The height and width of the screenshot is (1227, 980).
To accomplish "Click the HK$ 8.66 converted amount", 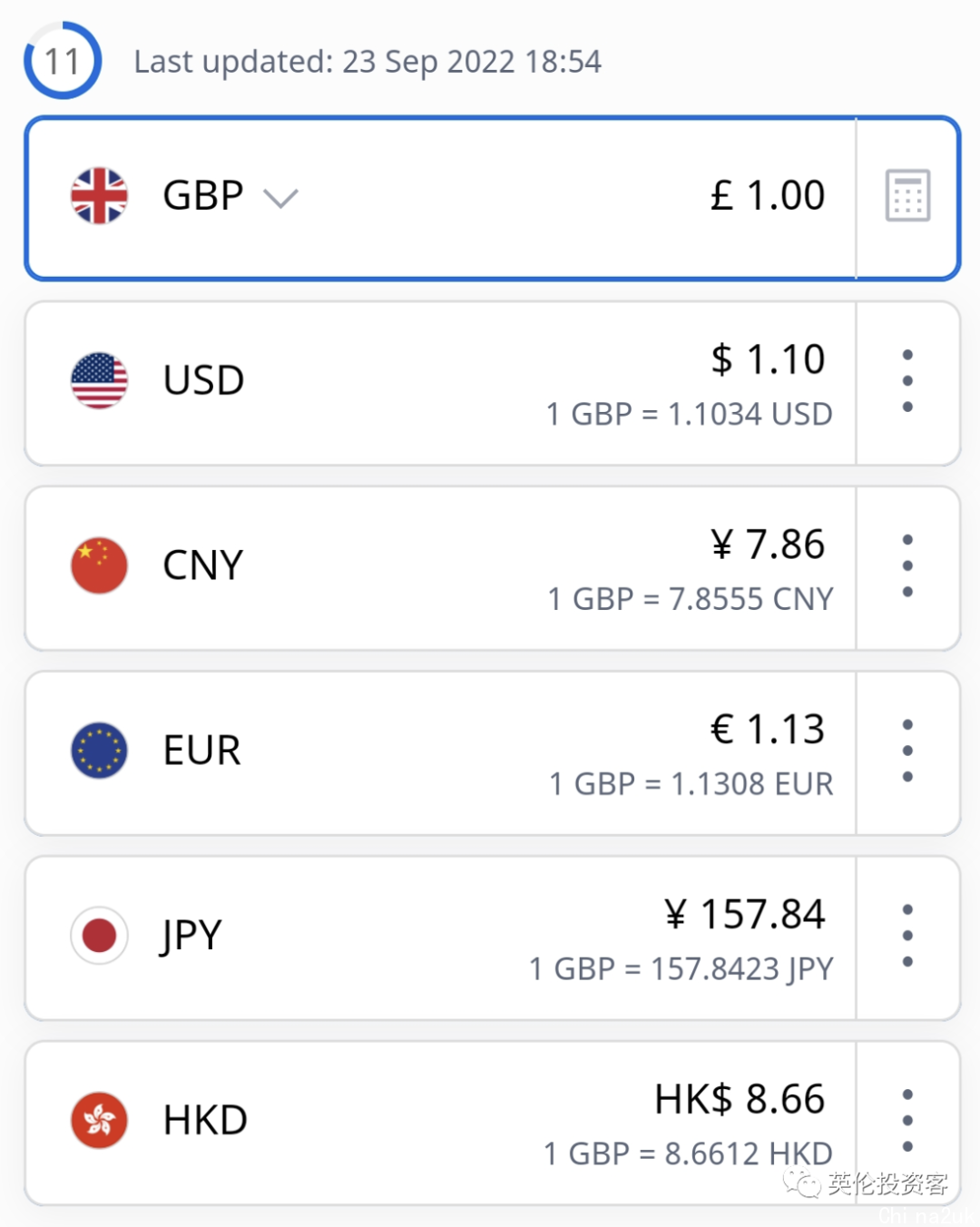I will pos(740,1100).
